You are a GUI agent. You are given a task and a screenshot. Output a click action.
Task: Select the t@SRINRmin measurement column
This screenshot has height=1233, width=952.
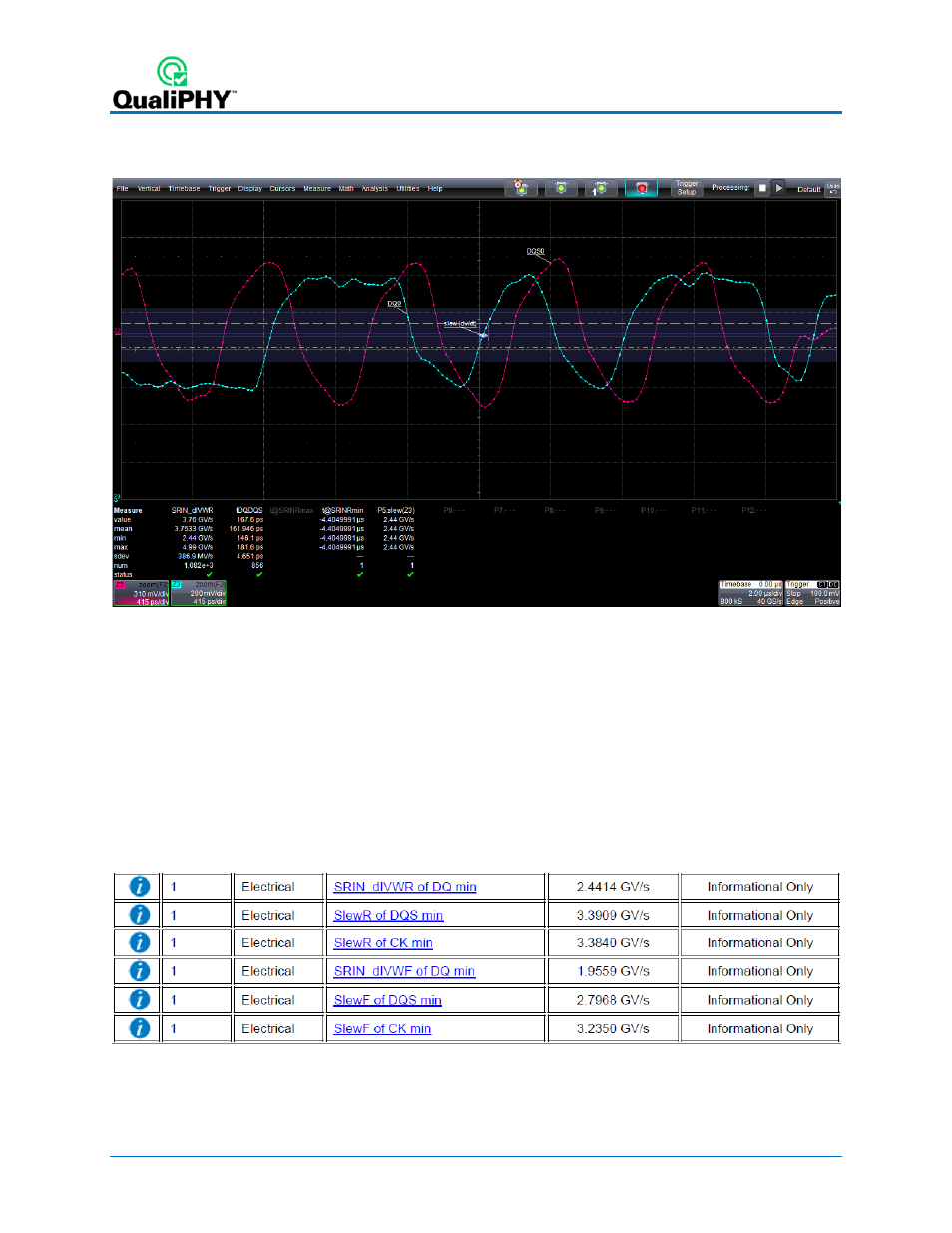click(342, 510)
